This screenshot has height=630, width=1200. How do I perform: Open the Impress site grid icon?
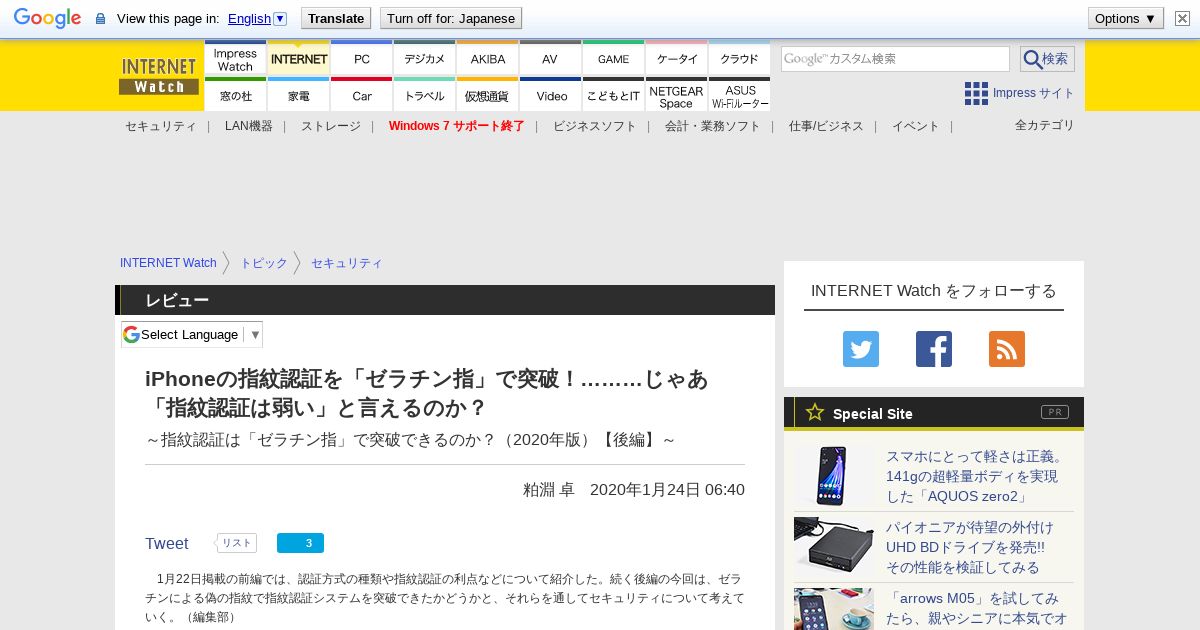click(976, 93)
